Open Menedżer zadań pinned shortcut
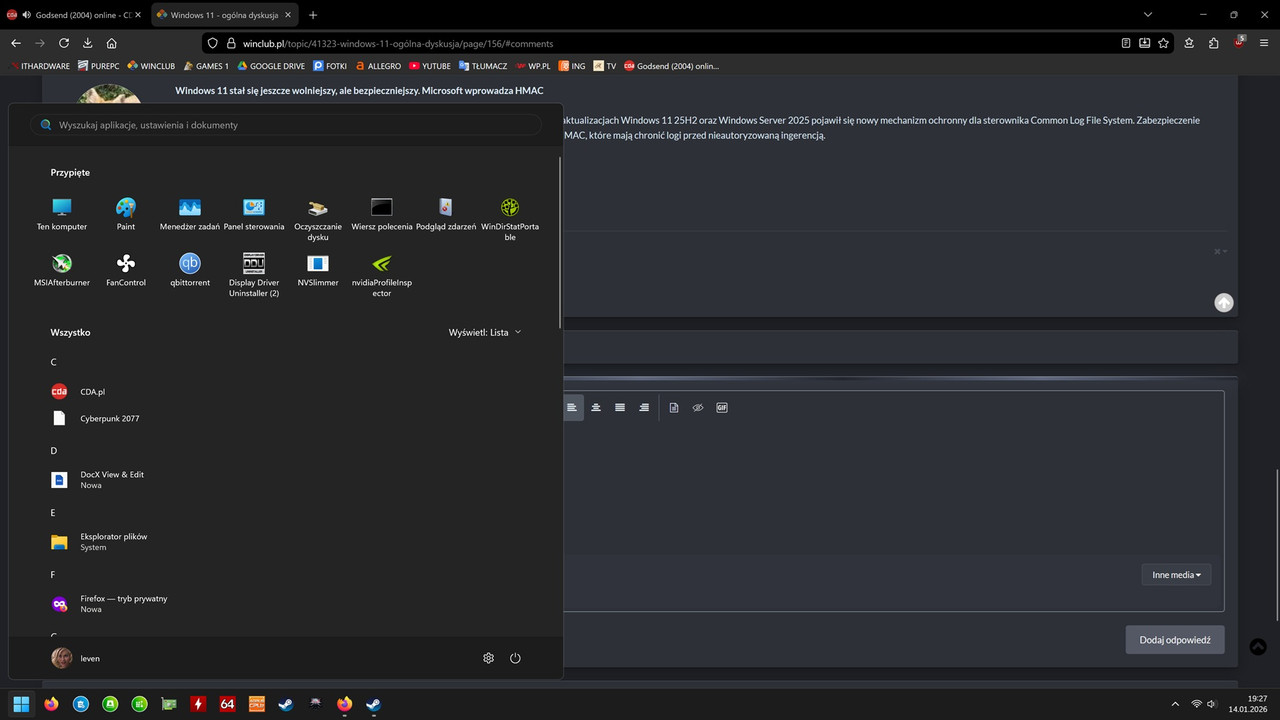This screenshot has width=1280, height=720. coord(190,214)
